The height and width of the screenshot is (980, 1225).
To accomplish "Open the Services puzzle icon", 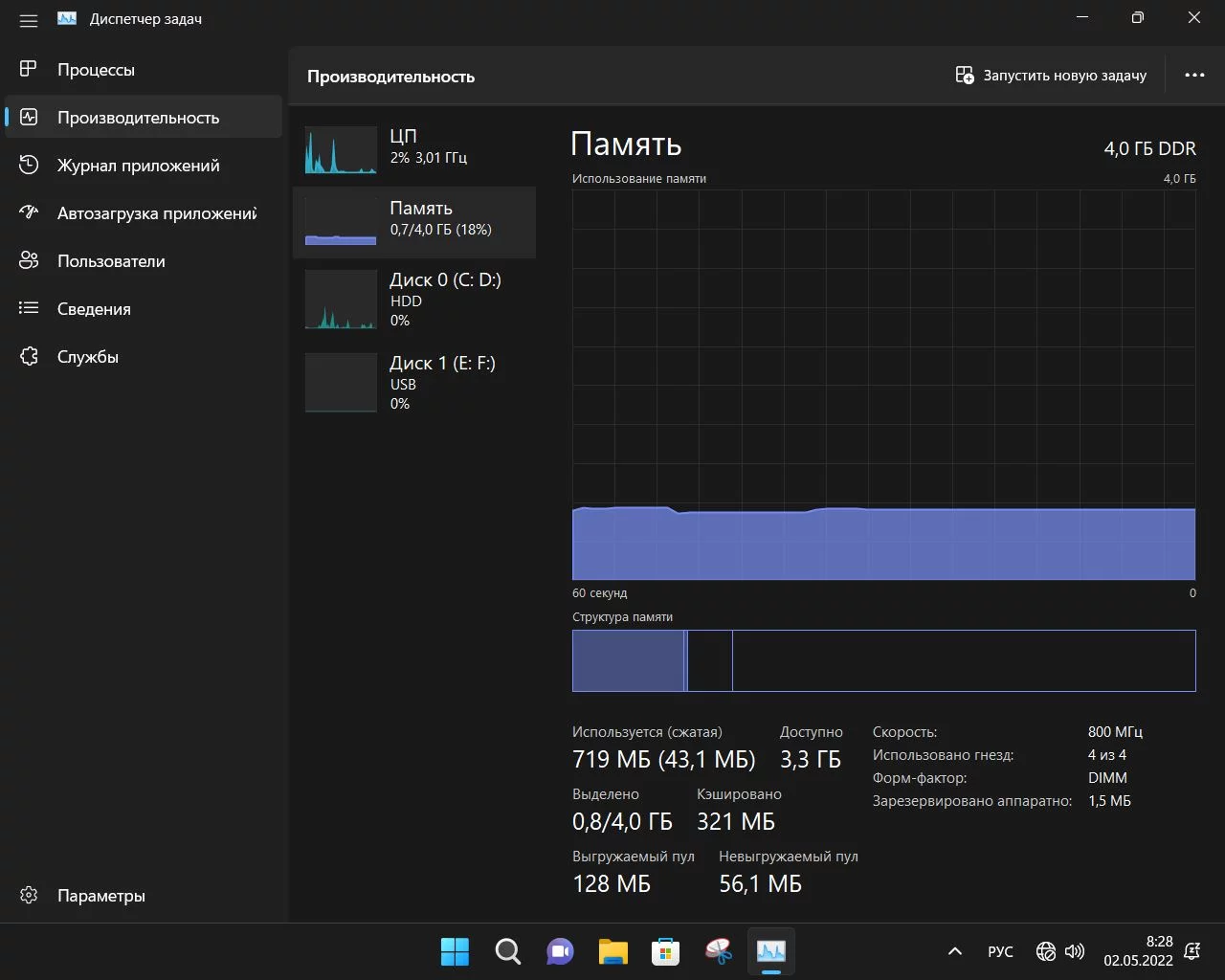I will (29, 356).
